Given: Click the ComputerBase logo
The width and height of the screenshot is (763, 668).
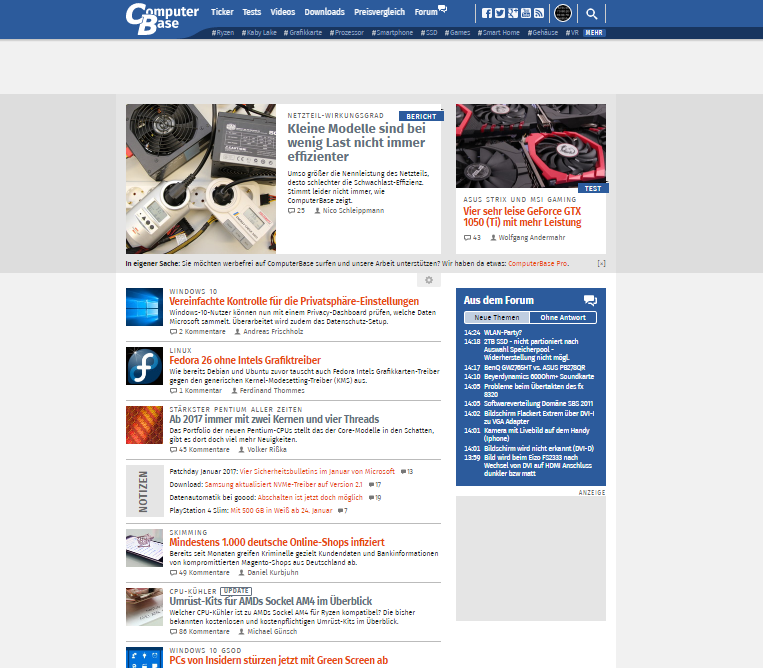Looking at the screenshot, I should [x=162, y=18].
